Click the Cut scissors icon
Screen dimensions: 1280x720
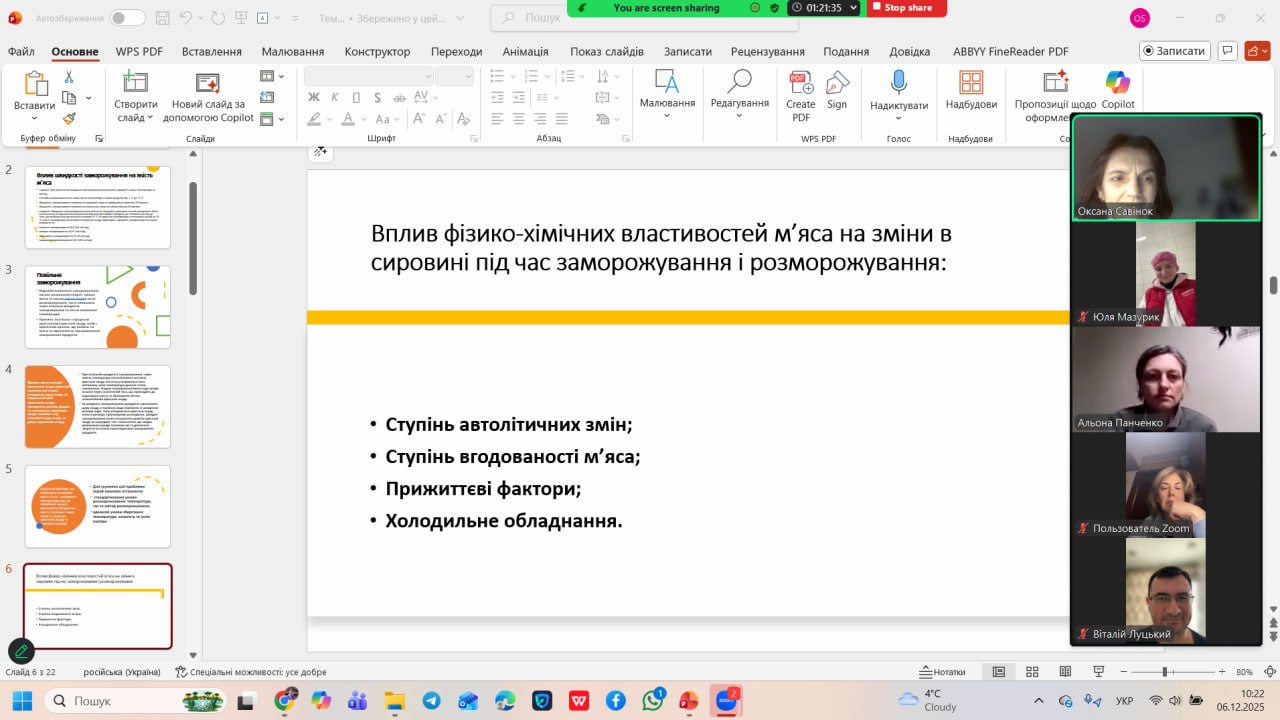tap(69, 77)
